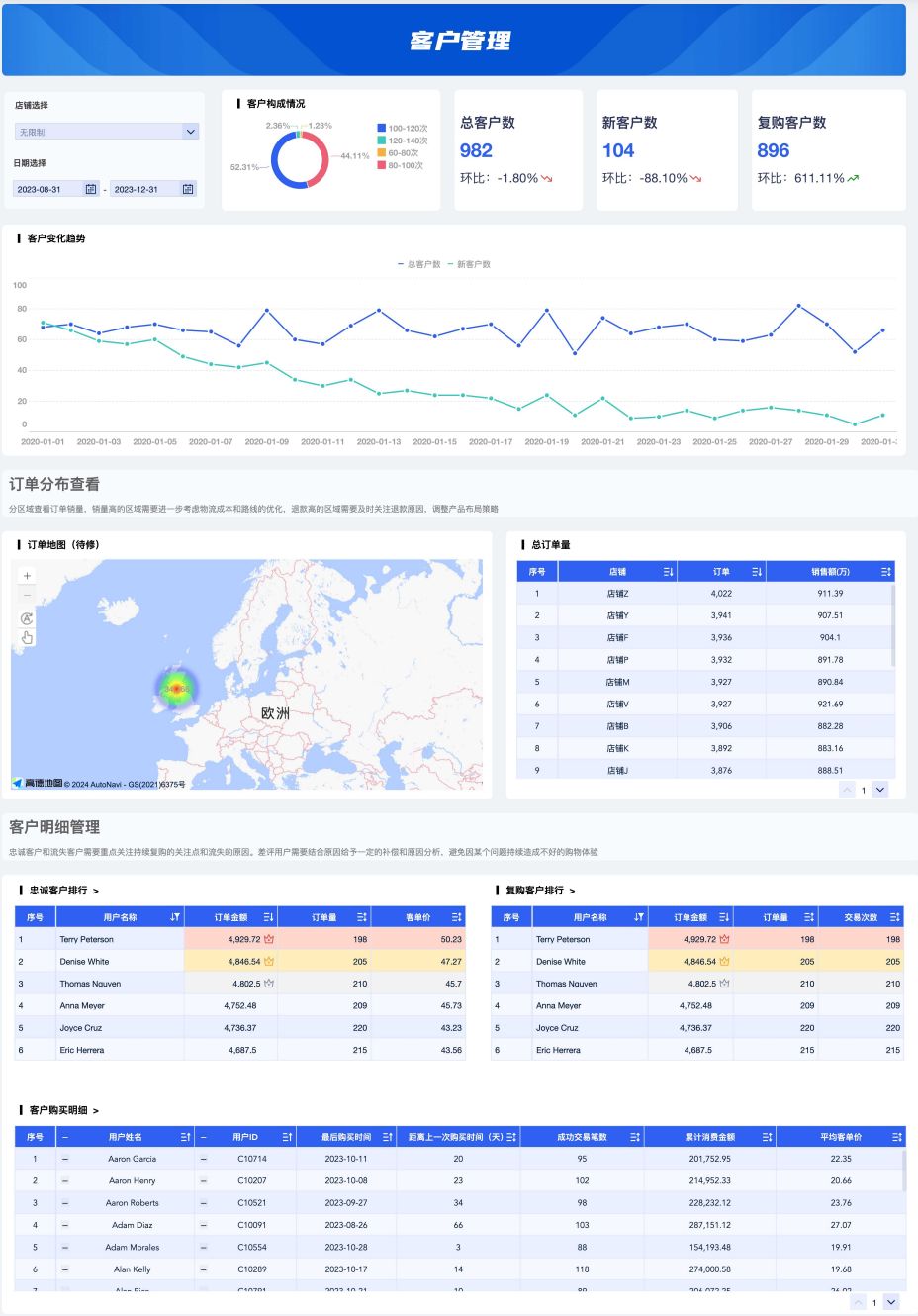The height and width of the screenshot is (1316, 918).
Task: Go to next page of 总订单量 table
Action: tap(880, 790)
